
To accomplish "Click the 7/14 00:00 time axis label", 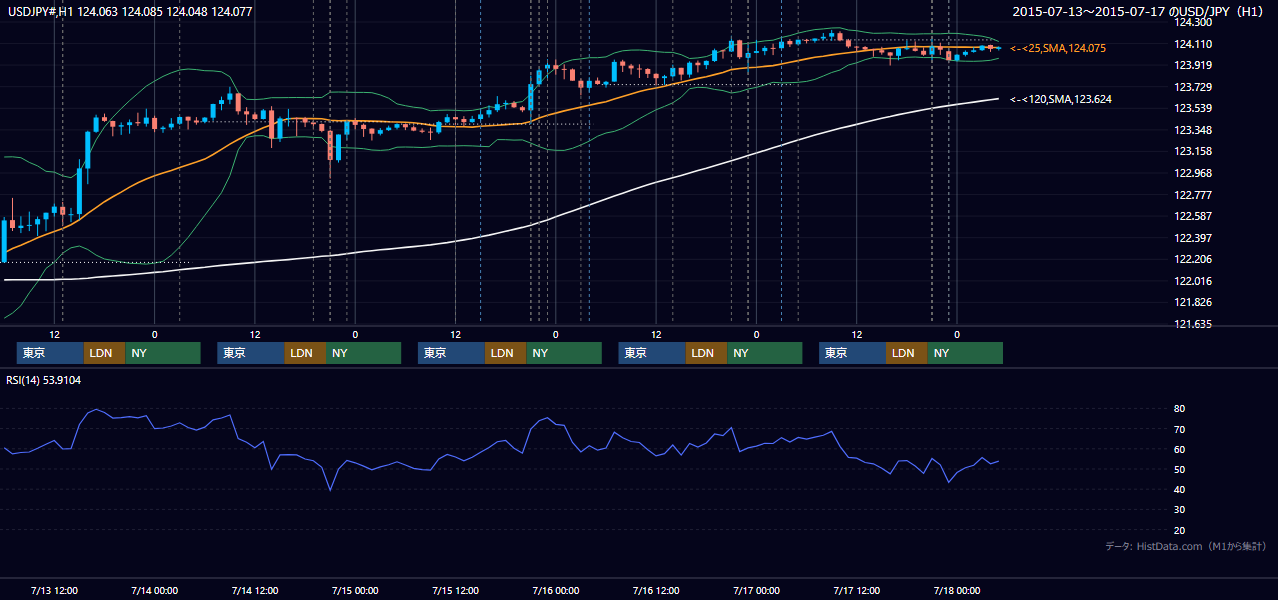I will (x=155, y=590).
